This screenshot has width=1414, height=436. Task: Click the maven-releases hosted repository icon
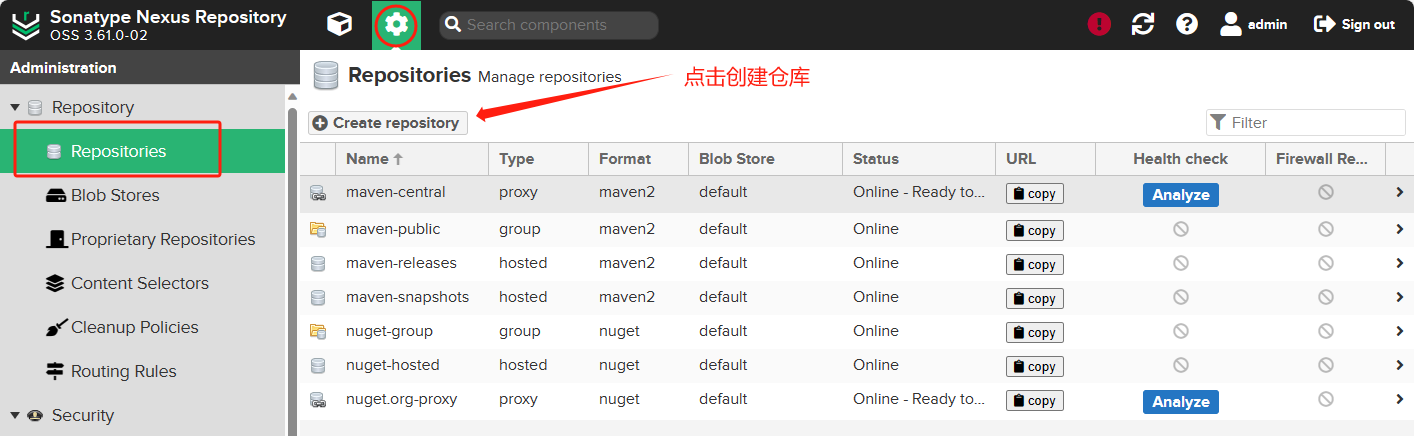[318, 264]
